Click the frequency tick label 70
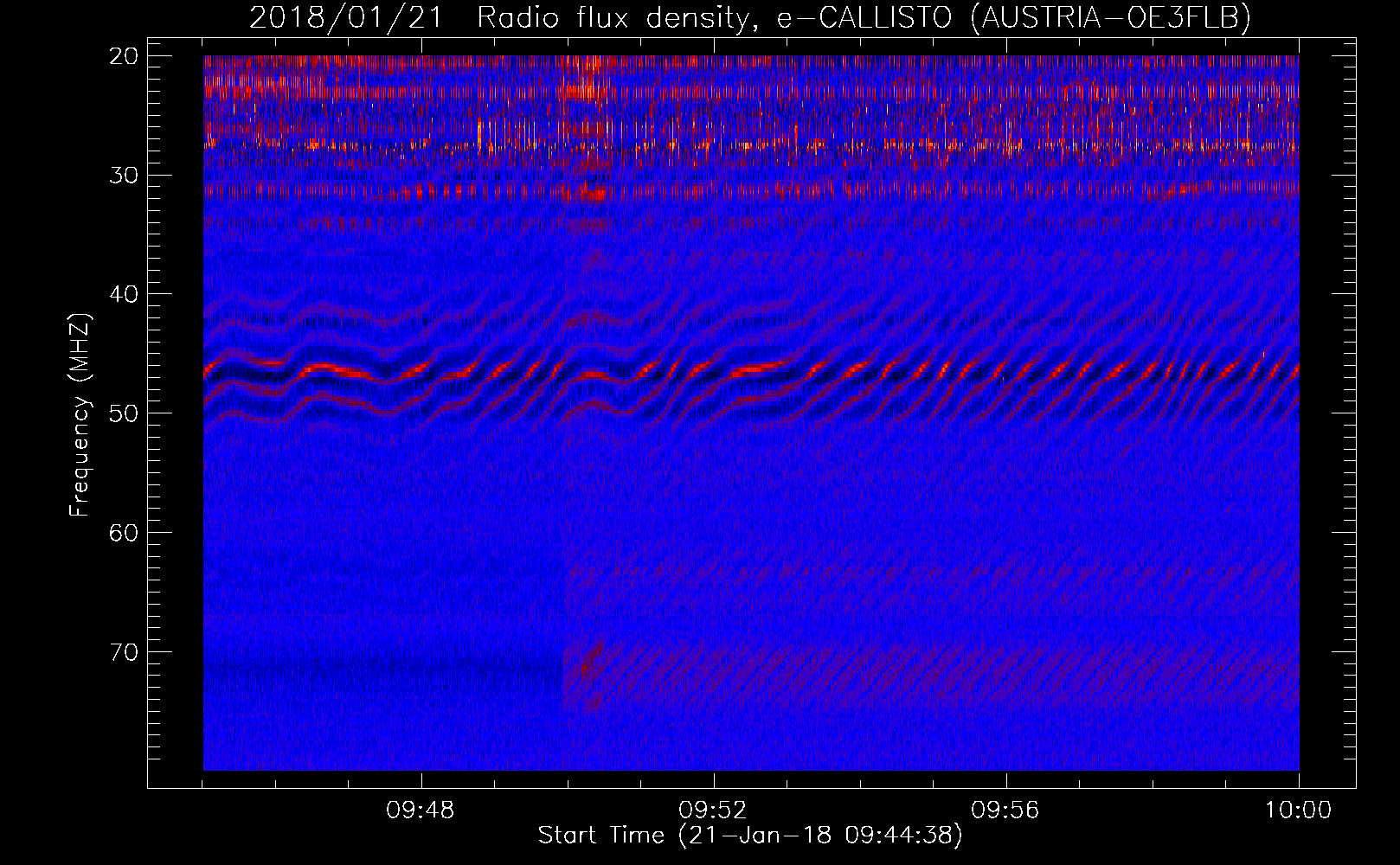Screen dimensions: 1400x865 pos(125,651)
